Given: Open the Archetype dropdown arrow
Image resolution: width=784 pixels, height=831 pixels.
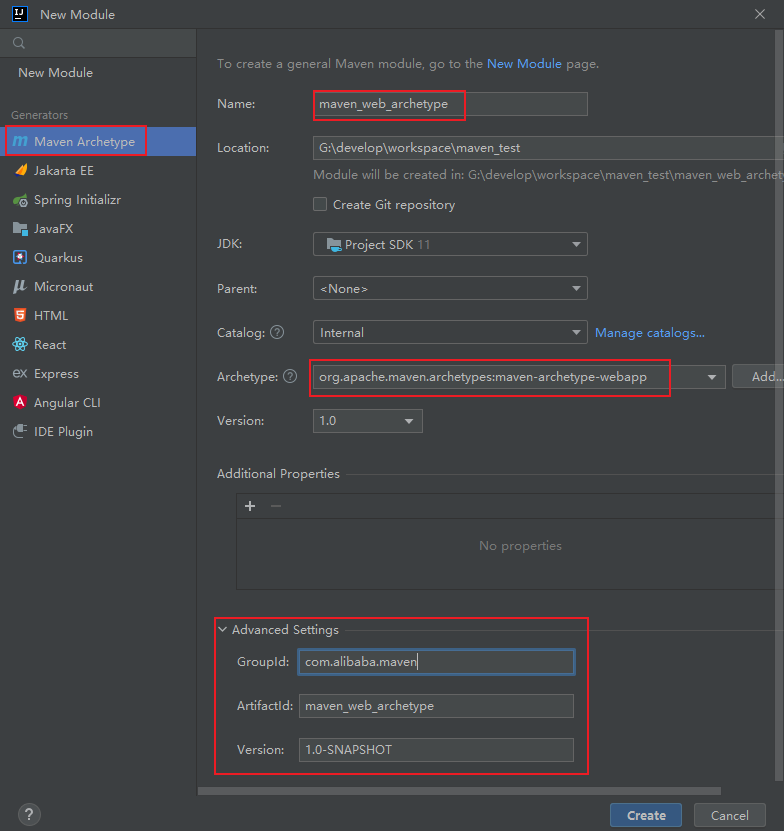Looking at the screenshot, I should tap(712, 377).
